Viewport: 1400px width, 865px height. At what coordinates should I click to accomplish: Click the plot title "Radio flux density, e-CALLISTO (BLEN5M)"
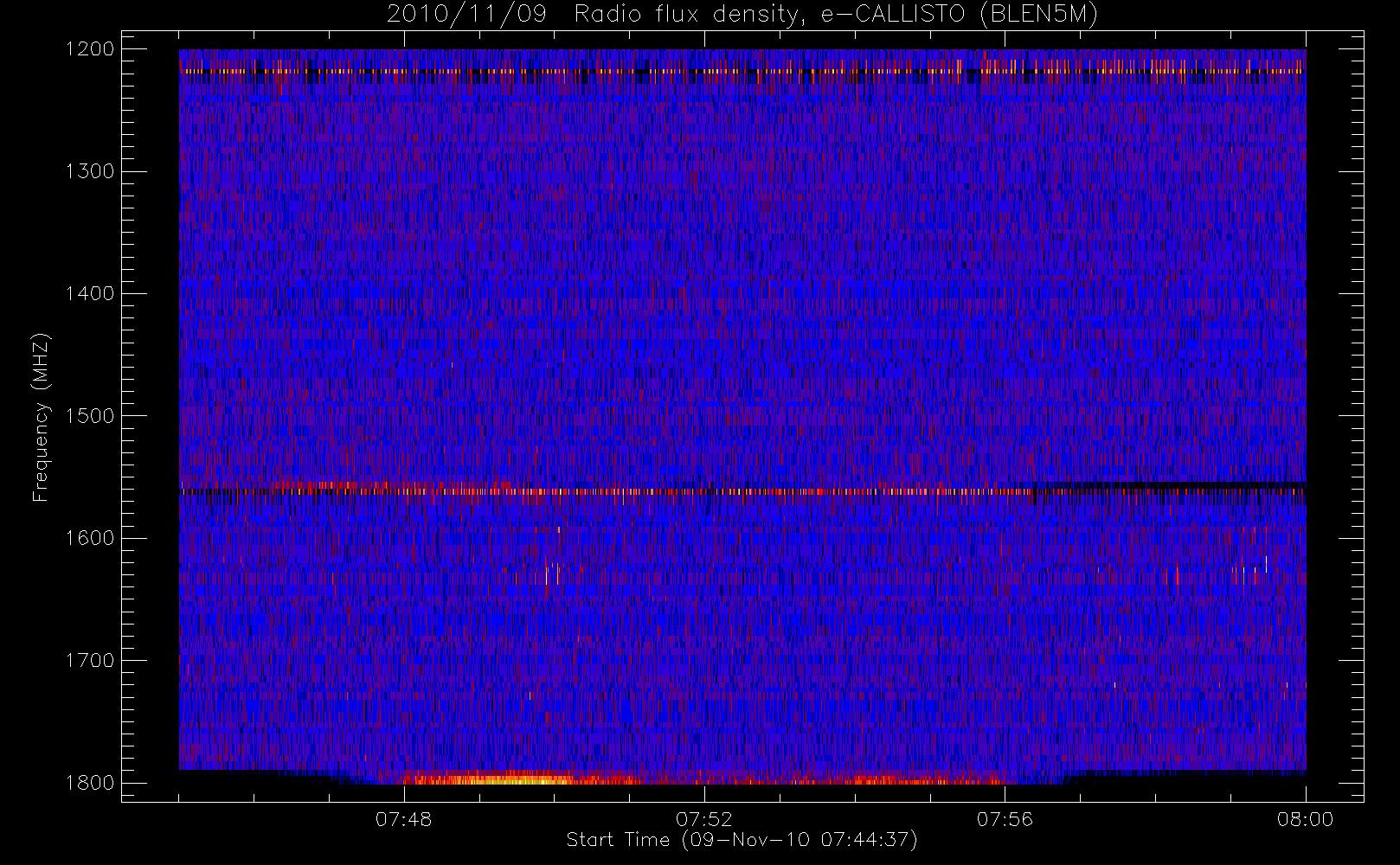[836, 15]
